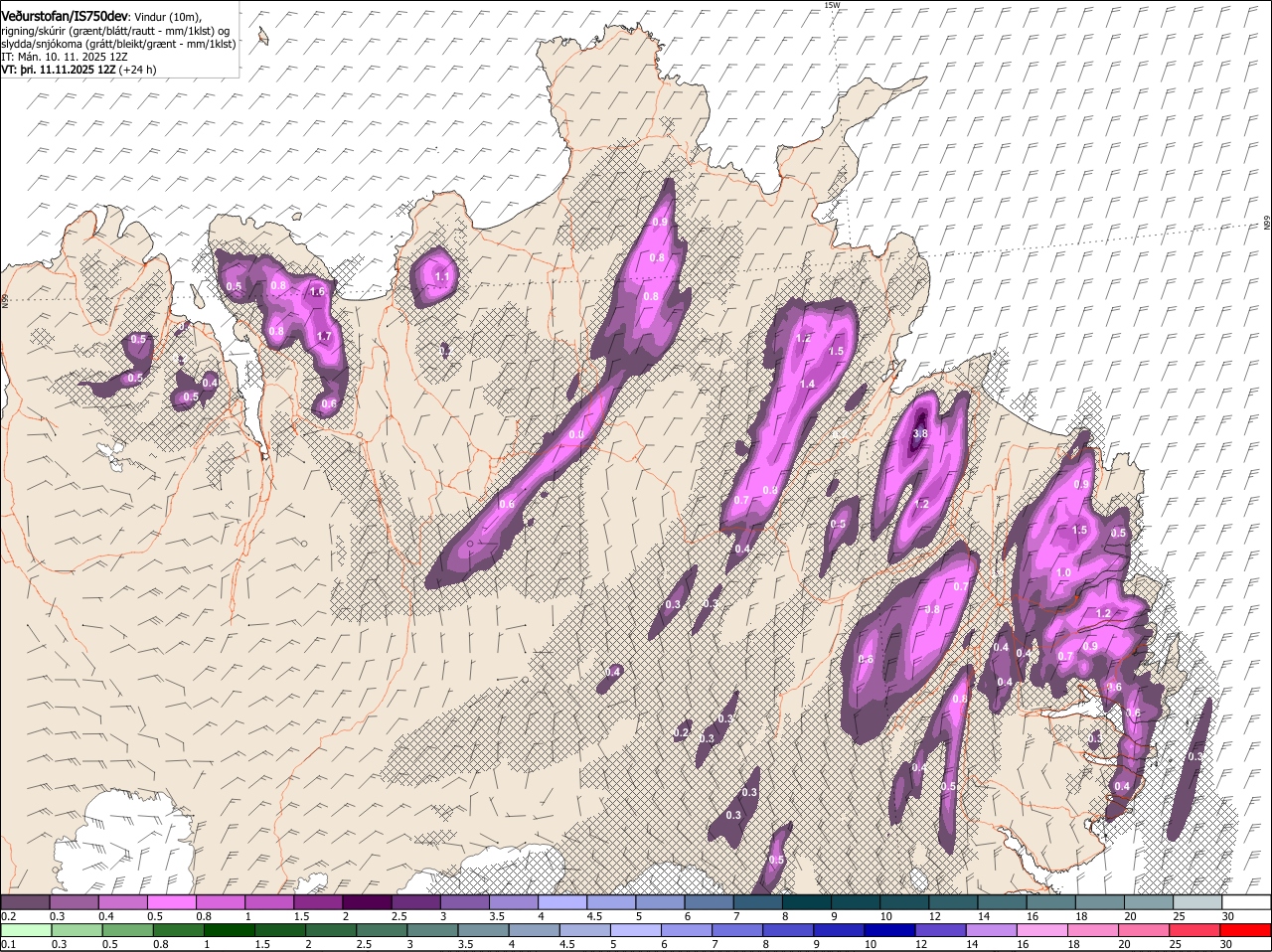
Task: Click the 'VT: þri. 11.11.2025 12Z (+24 h)' line
Action: pyautogui.click(x=79, y=71)
